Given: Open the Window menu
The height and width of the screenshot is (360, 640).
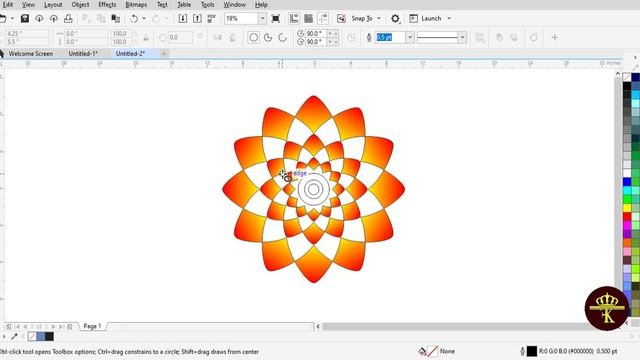Looking at the screenshot, I should pos(234,5).
